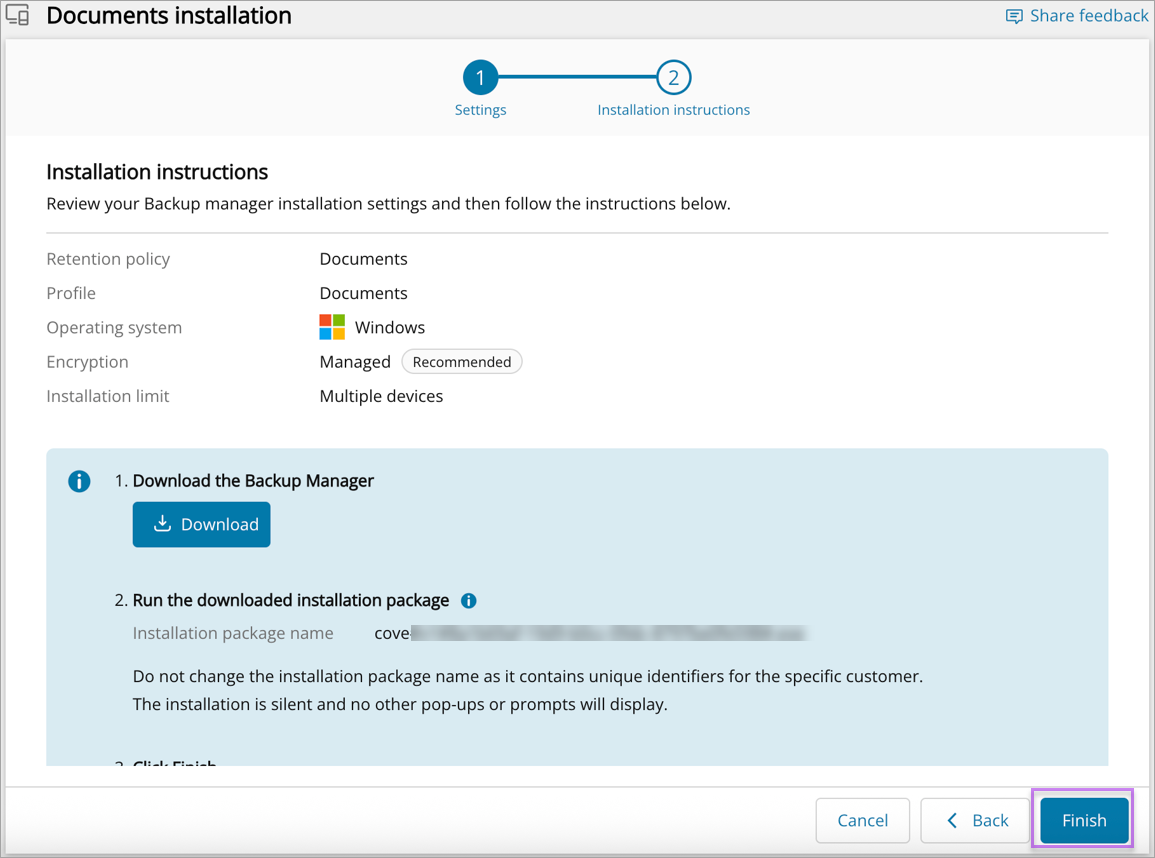Click the progress line between wizard steps

[x=577, y=77]
